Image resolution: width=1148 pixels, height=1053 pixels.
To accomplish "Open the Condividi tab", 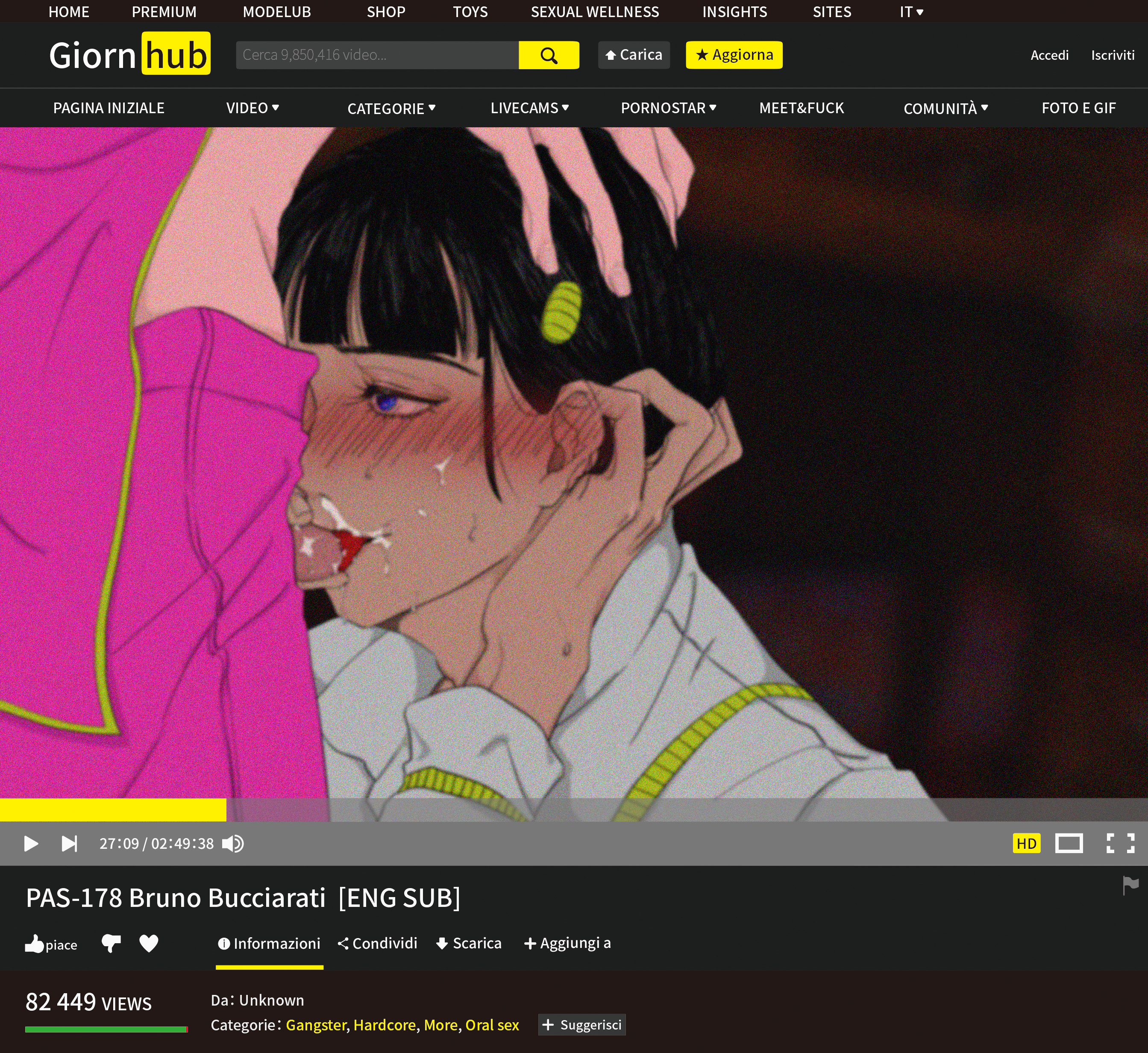I will (377, 944).
